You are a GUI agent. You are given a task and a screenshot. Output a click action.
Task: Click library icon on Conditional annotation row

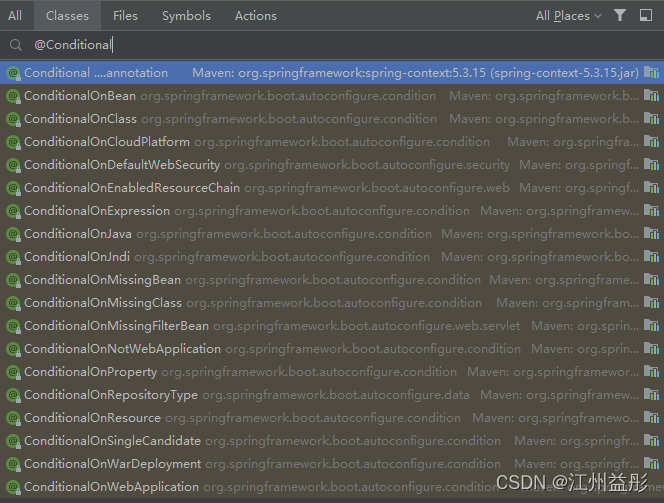pos(651,72)
